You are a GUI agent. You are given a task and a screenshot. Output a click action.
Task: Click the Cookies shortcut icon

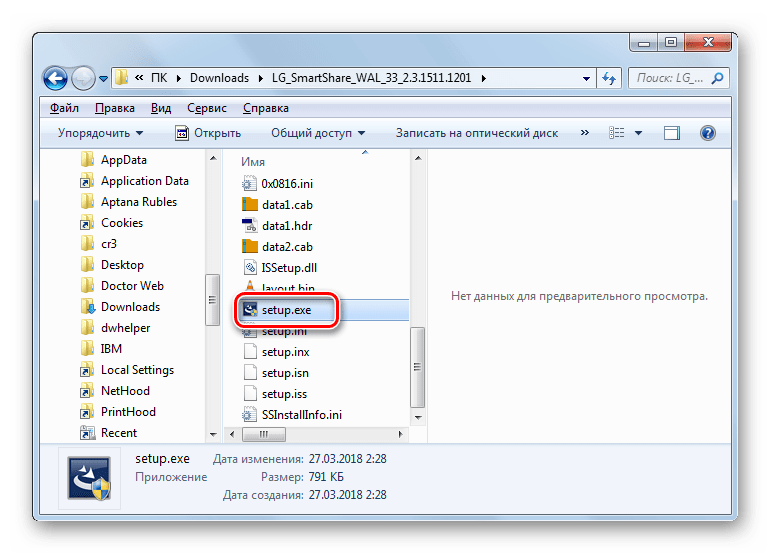88,223
